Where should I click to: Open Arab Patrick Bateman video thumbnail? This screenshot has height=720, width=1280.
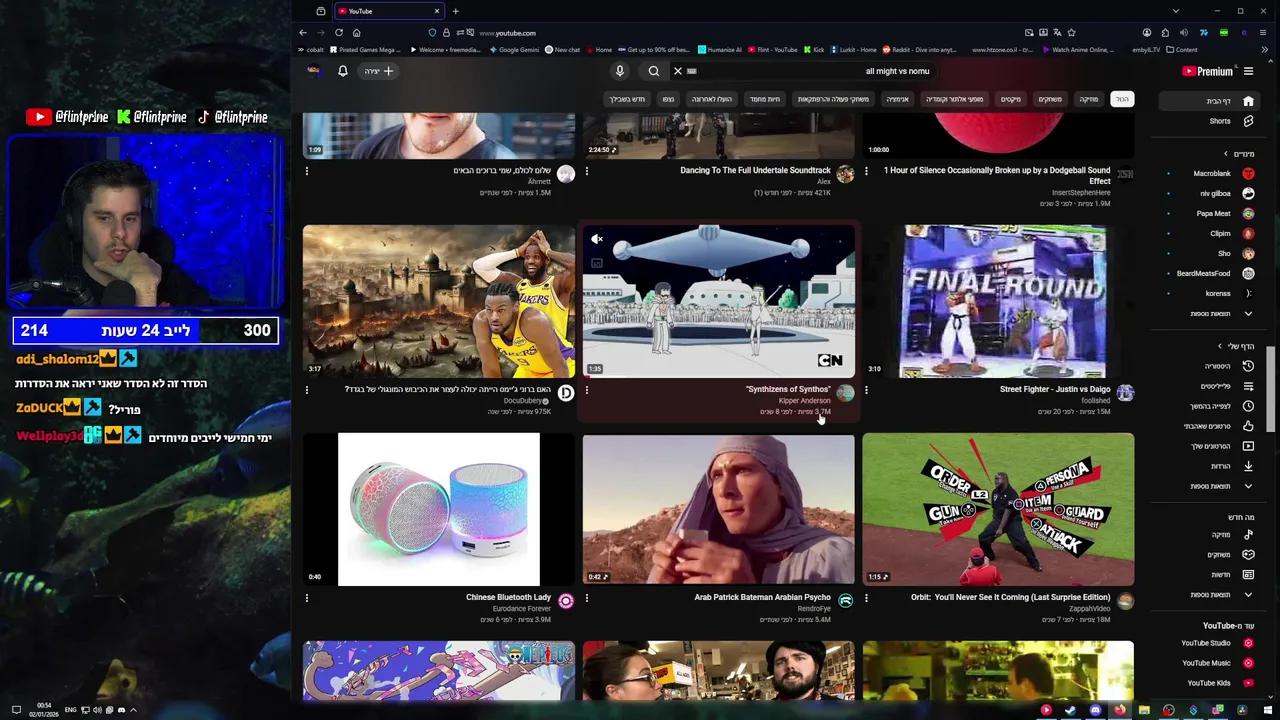719,509
